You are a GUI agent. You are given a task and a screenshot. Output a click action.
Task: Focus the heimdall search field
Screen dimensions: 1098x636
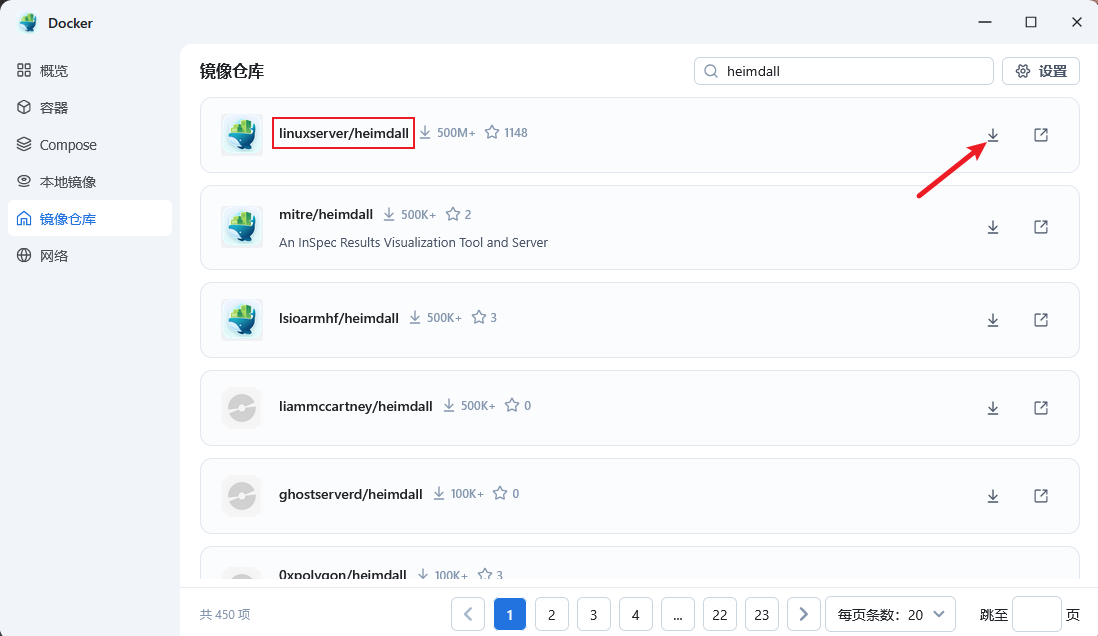coord(844,71)
